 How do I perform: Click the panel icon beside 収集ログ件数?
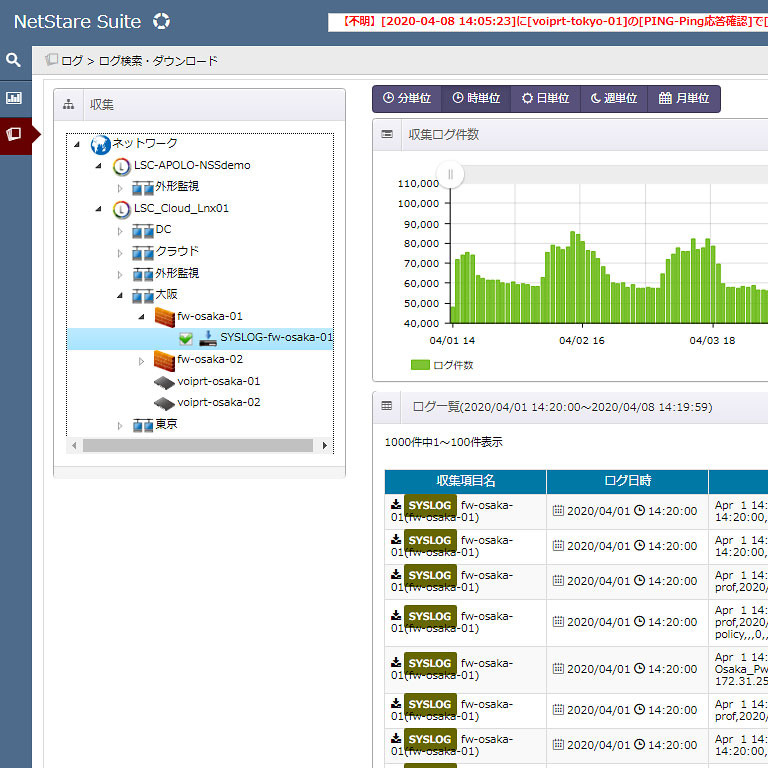pyautogui.click(x=387, y=134)
